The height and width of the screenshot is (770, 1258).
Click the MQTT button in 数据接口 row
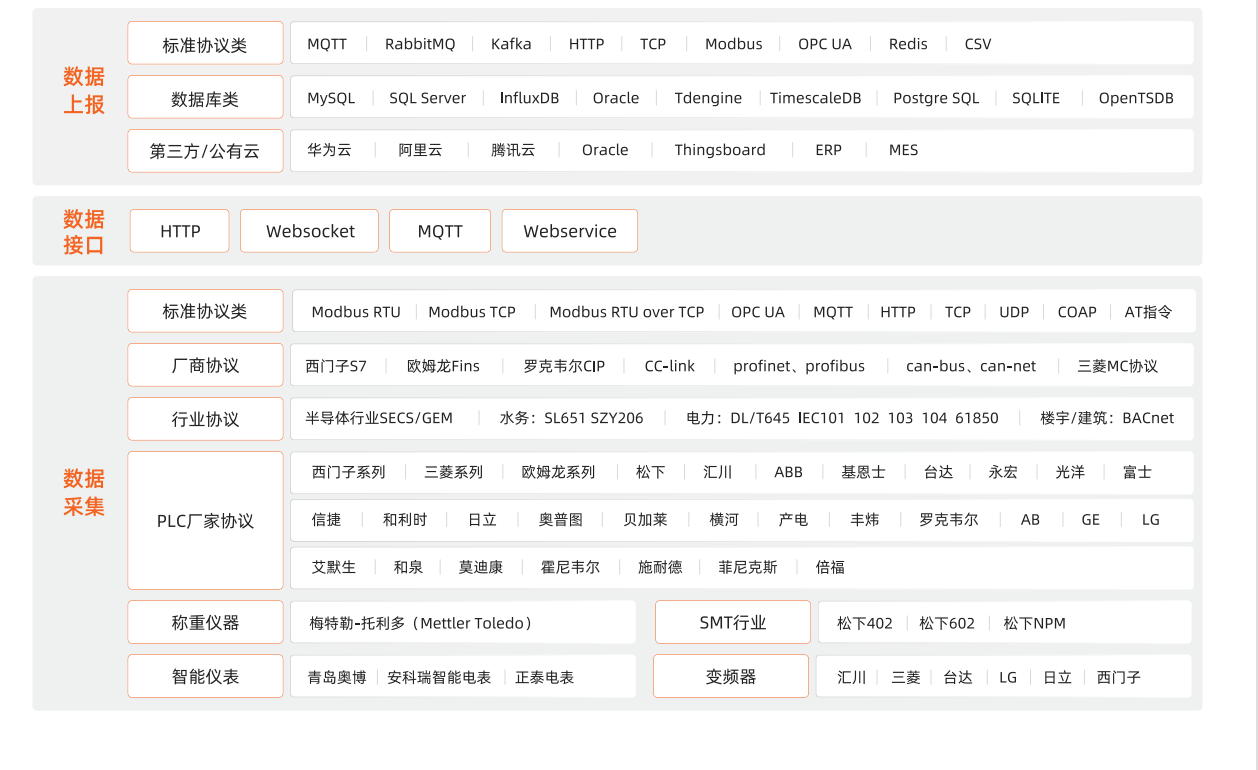point(440,231)
